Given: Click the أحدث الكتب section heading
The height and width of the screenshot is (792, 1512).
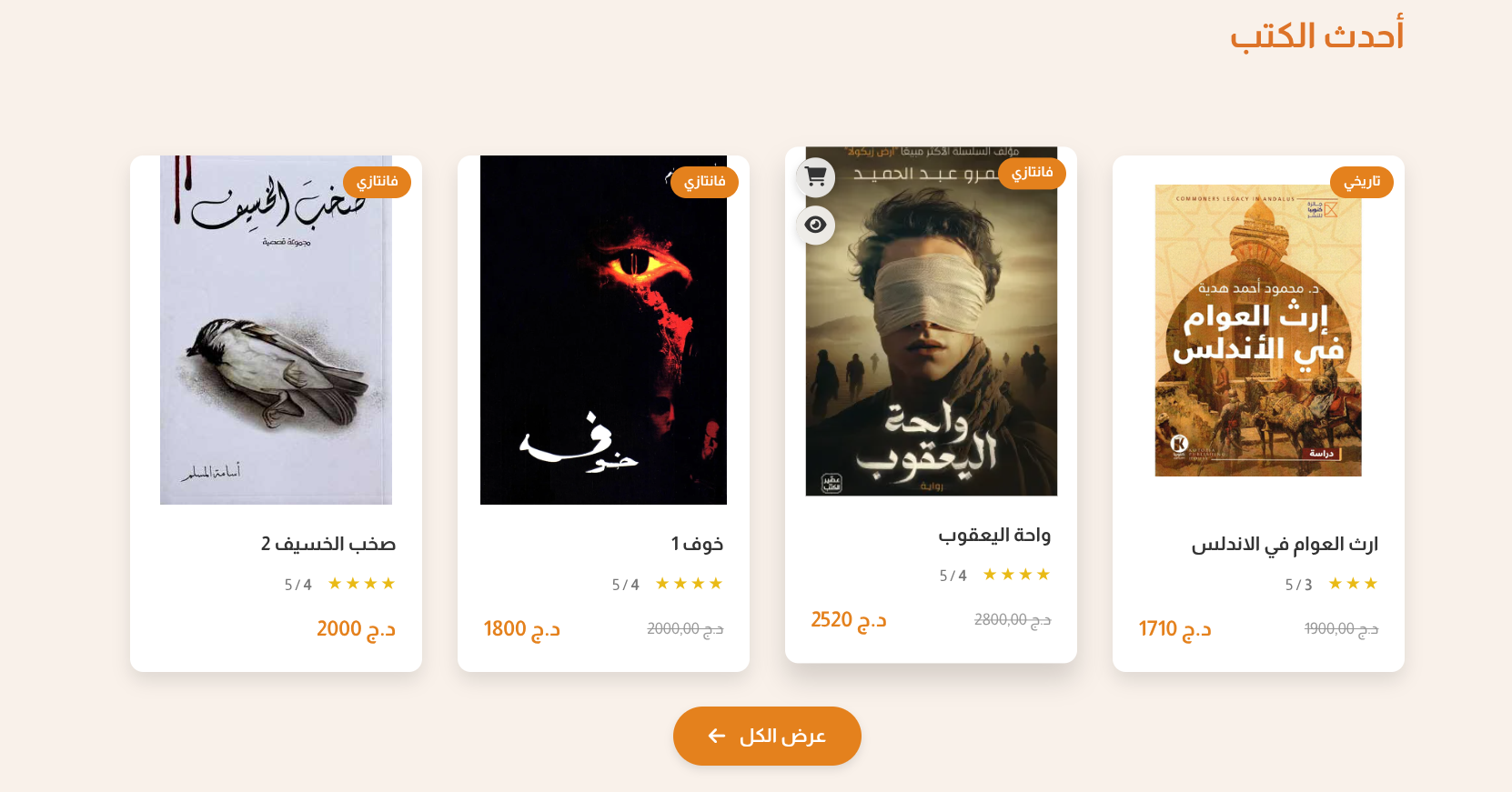Looking at the screenshot, I should [1316, 36].
